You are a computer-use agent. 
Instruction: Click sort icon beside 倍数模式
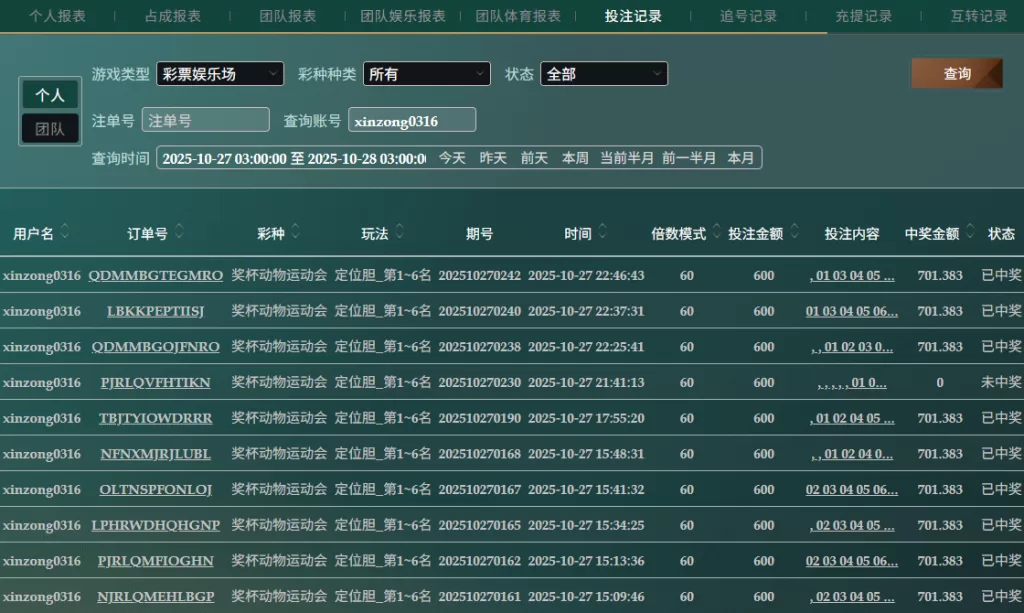coord(716,233)
